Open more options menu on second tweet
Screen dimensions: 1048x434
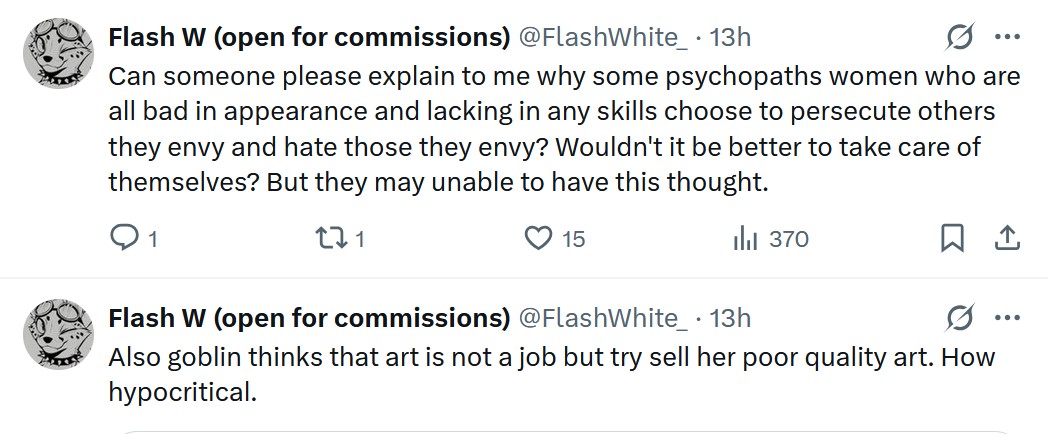point(1007,318)
